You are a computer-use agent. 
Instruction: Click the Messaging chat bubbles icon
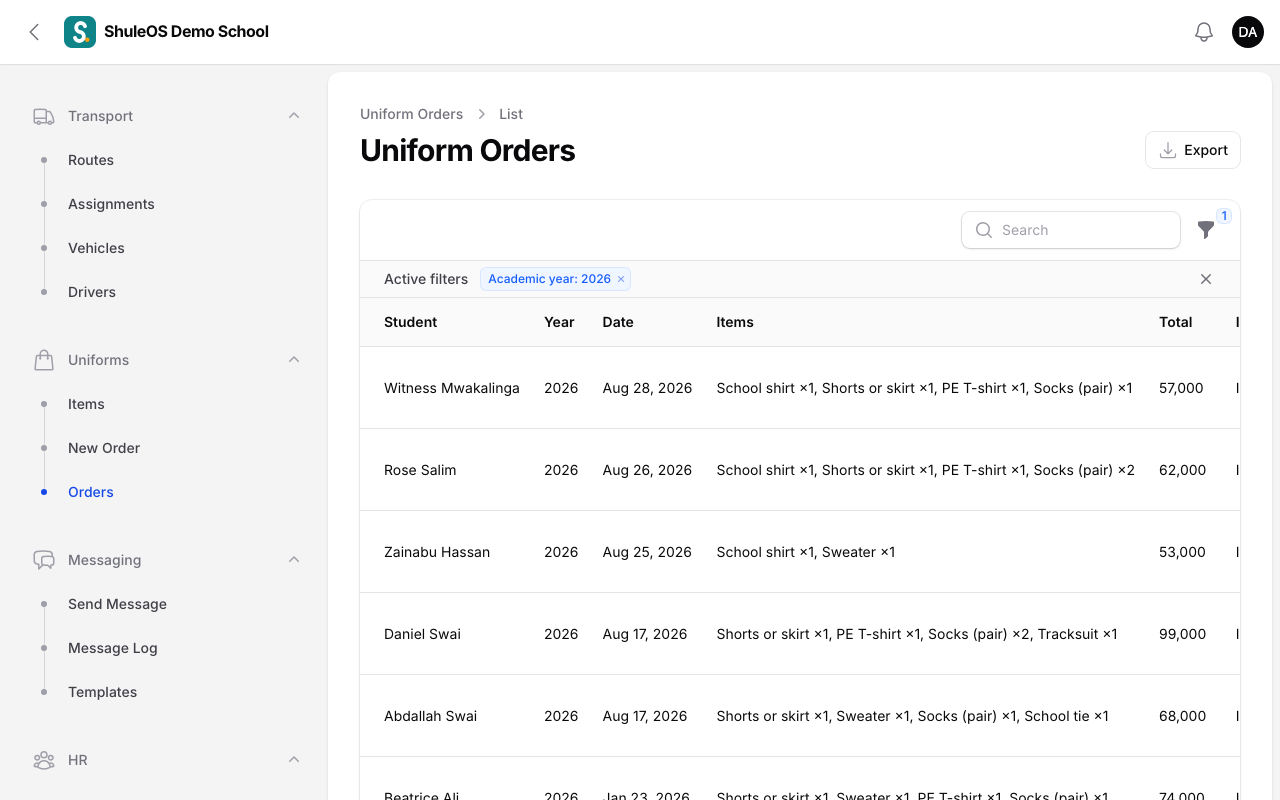(44, 560)
